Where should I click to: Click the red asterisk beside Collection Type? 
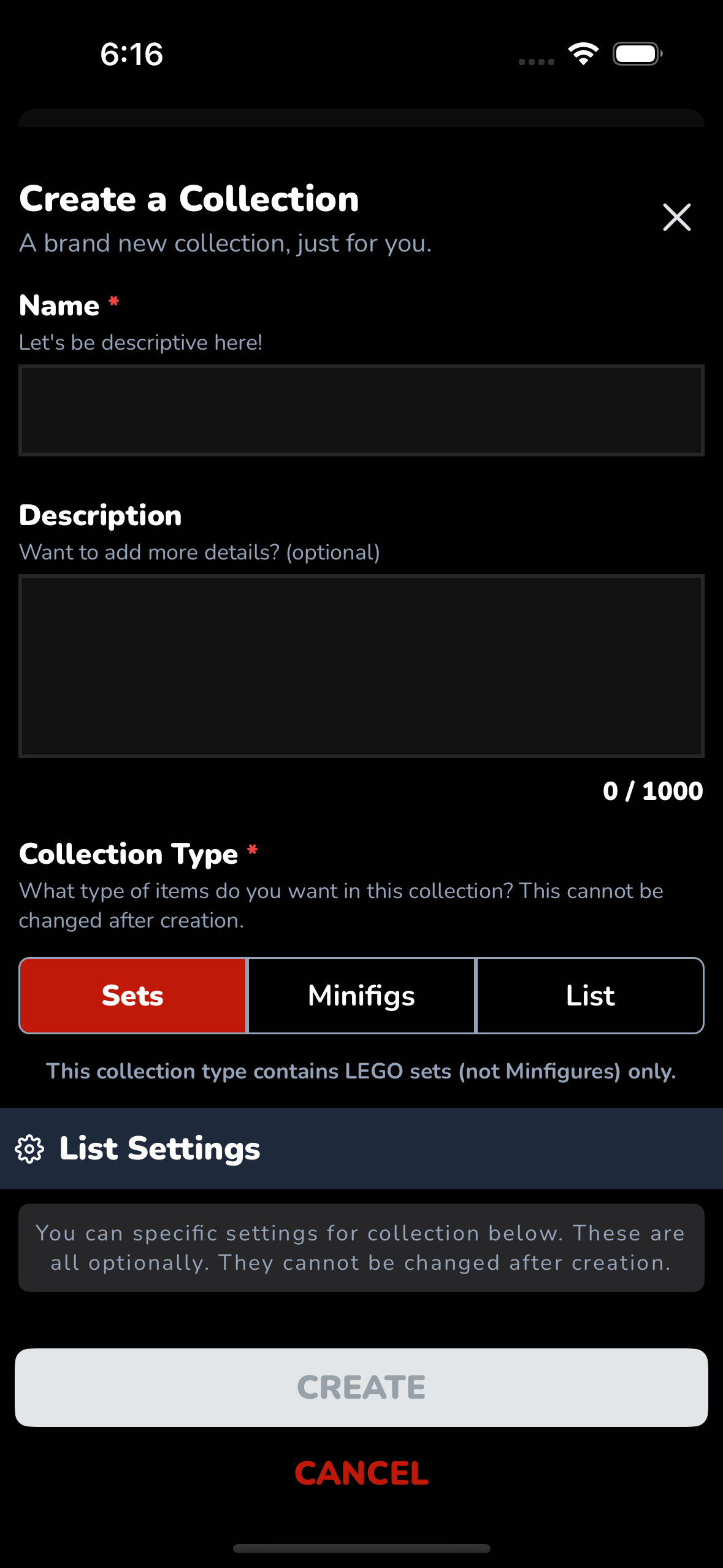pyautogui.click(x=252, y=850)
